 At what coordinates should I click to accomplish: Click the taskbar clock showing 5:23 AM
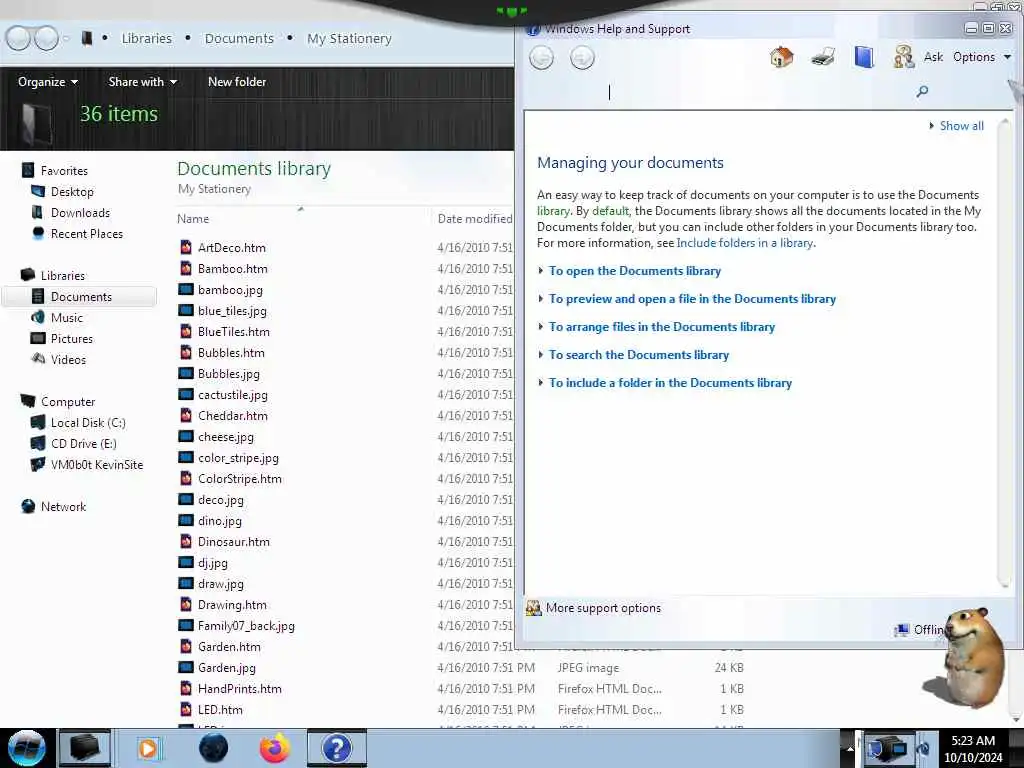pyautogui.click(x=973, y=748)
